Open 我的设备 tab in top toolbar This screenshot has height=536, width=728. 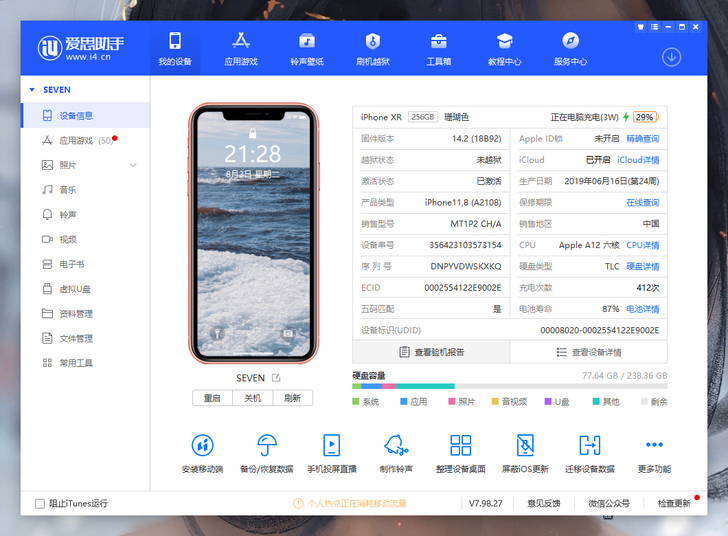point(175,49)
